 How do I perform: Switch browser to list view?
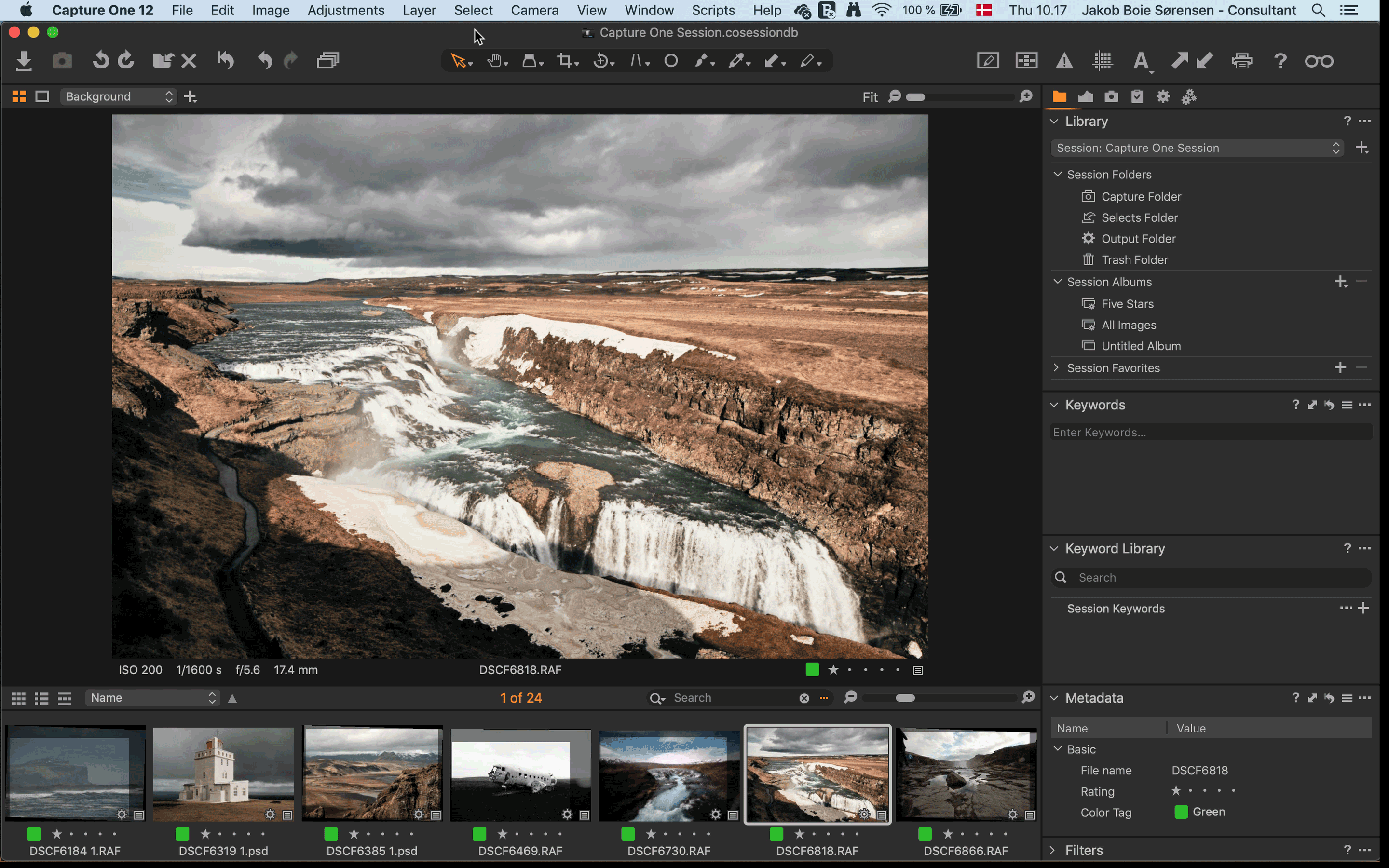[x=41, y=699]
